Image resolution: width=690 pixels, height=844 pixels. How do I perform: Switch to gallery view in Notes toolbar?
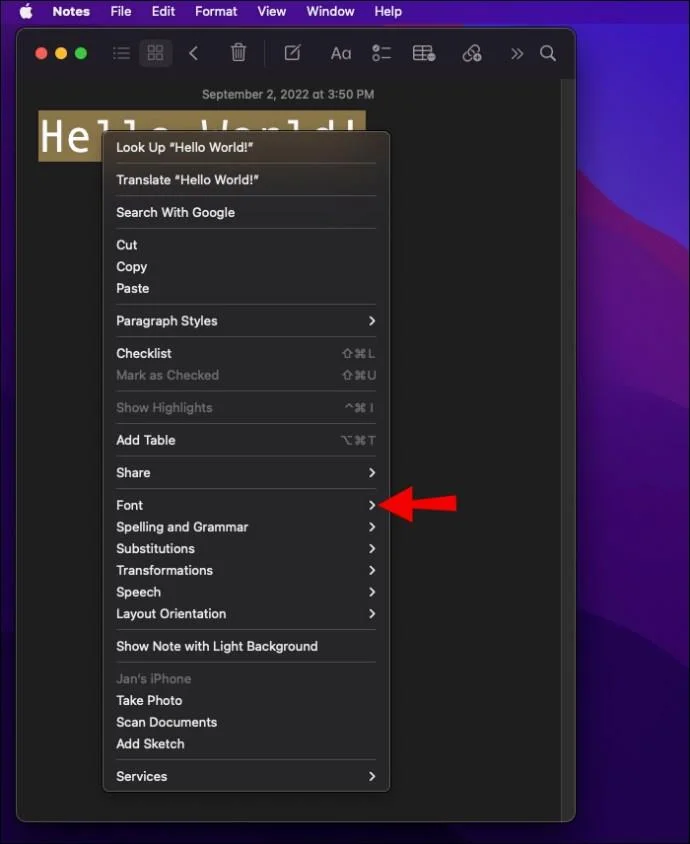156,53
